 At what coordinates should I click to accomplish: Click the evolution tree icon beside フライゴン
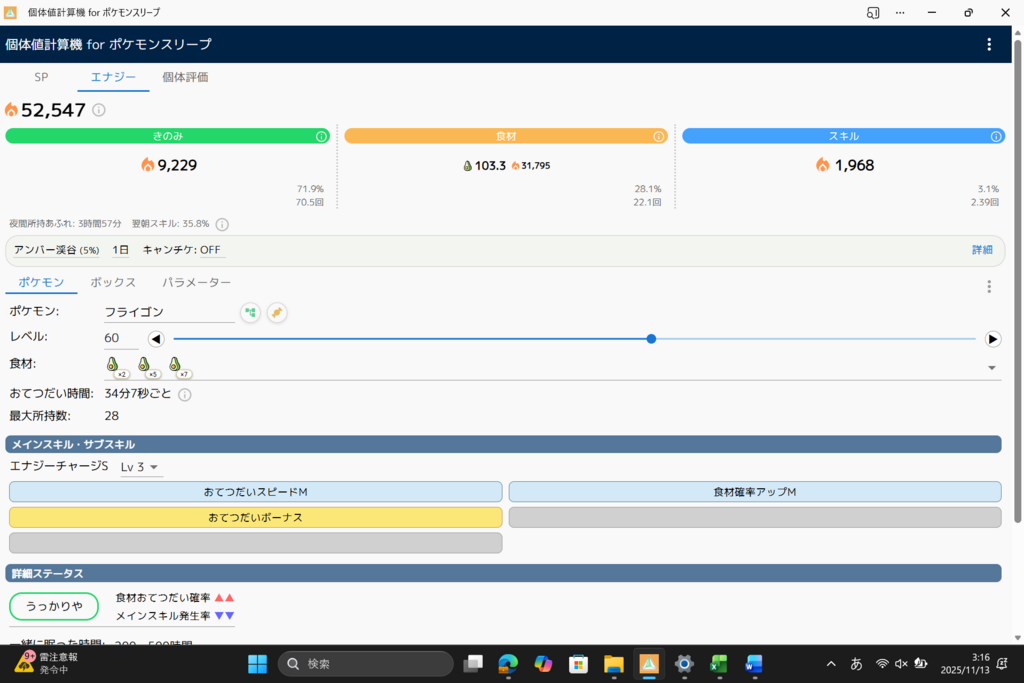click(x=250, y=313)
